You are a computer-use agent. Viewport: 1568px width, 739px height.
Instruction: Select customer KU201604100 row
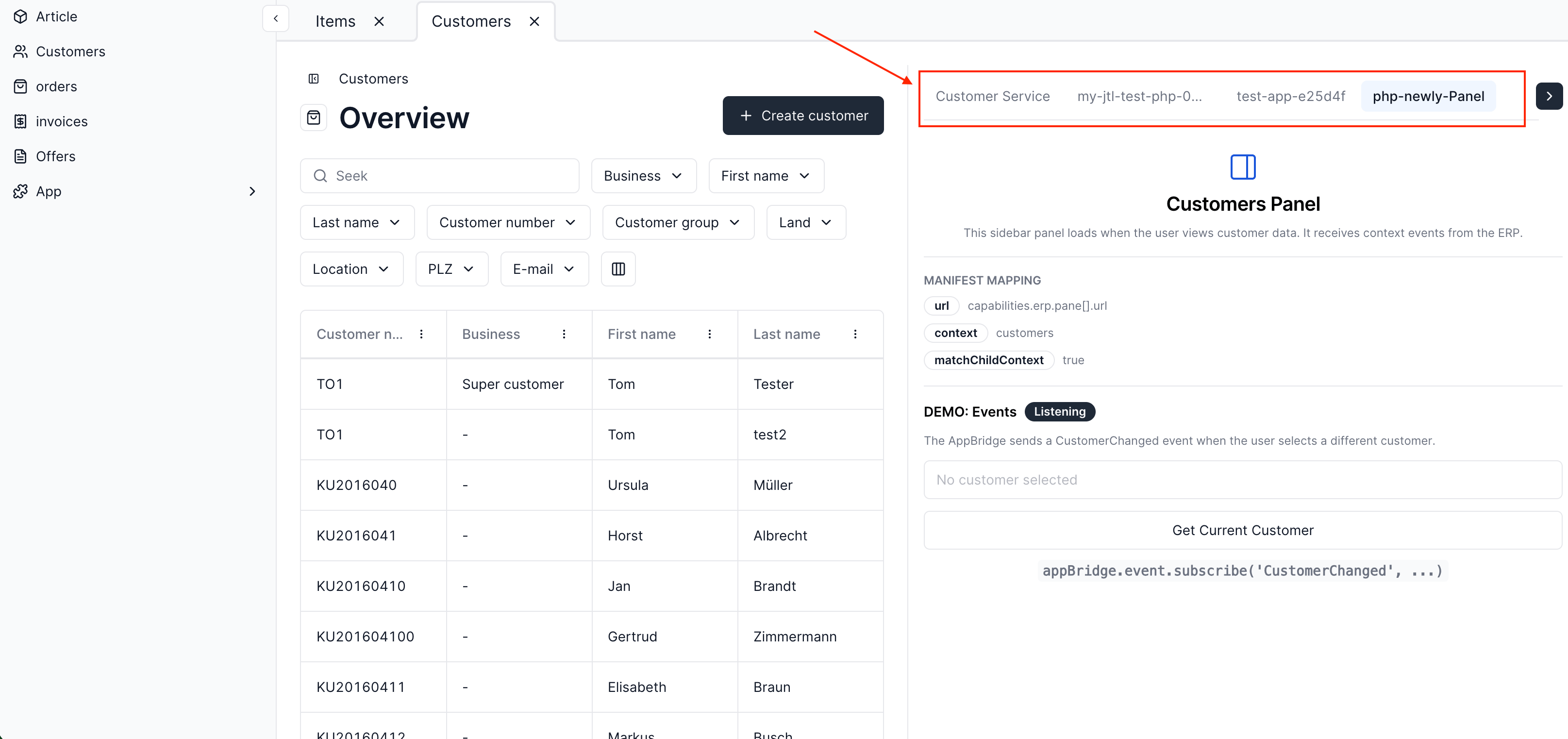(x=592, y=637)
